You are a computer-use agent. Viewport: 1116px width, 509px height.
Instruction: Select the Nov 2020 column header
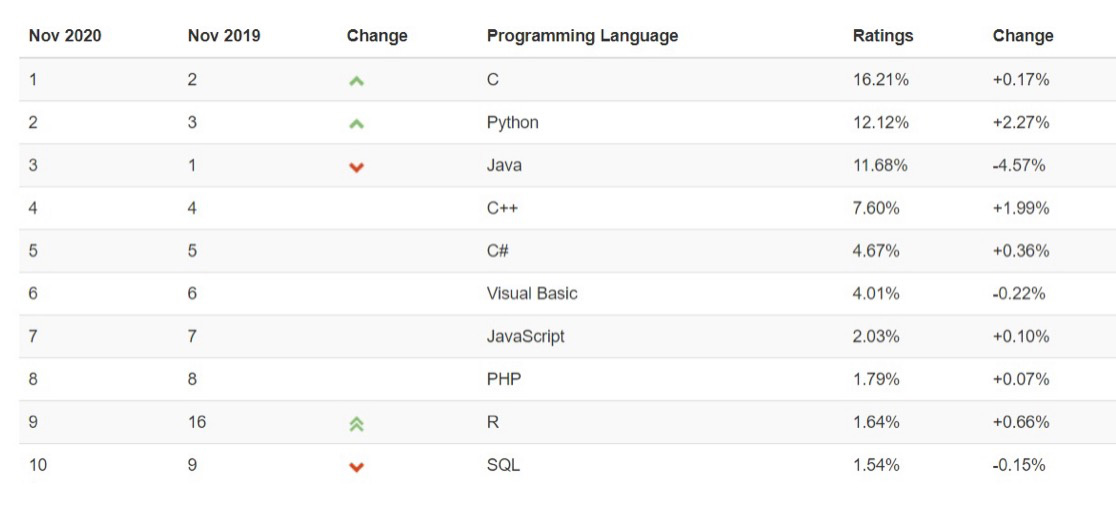click(x=65, y=36)
